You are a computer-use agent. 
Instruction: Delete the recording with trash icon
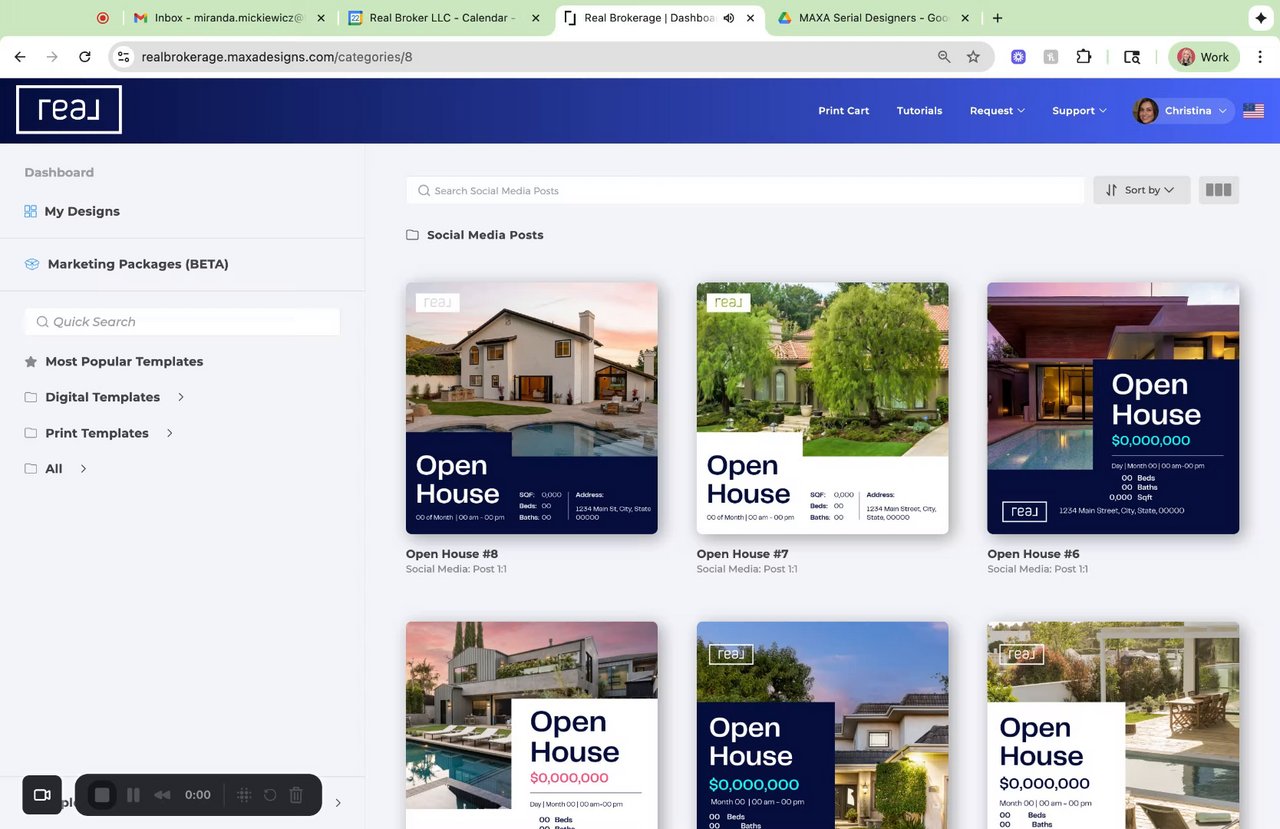pyautogui.click(x=296, y=795)
